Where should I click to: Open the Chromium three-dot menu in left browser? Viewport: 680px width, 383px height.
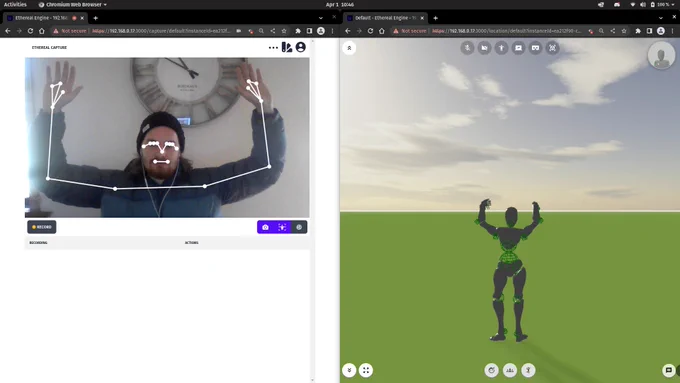pos(333,31)
